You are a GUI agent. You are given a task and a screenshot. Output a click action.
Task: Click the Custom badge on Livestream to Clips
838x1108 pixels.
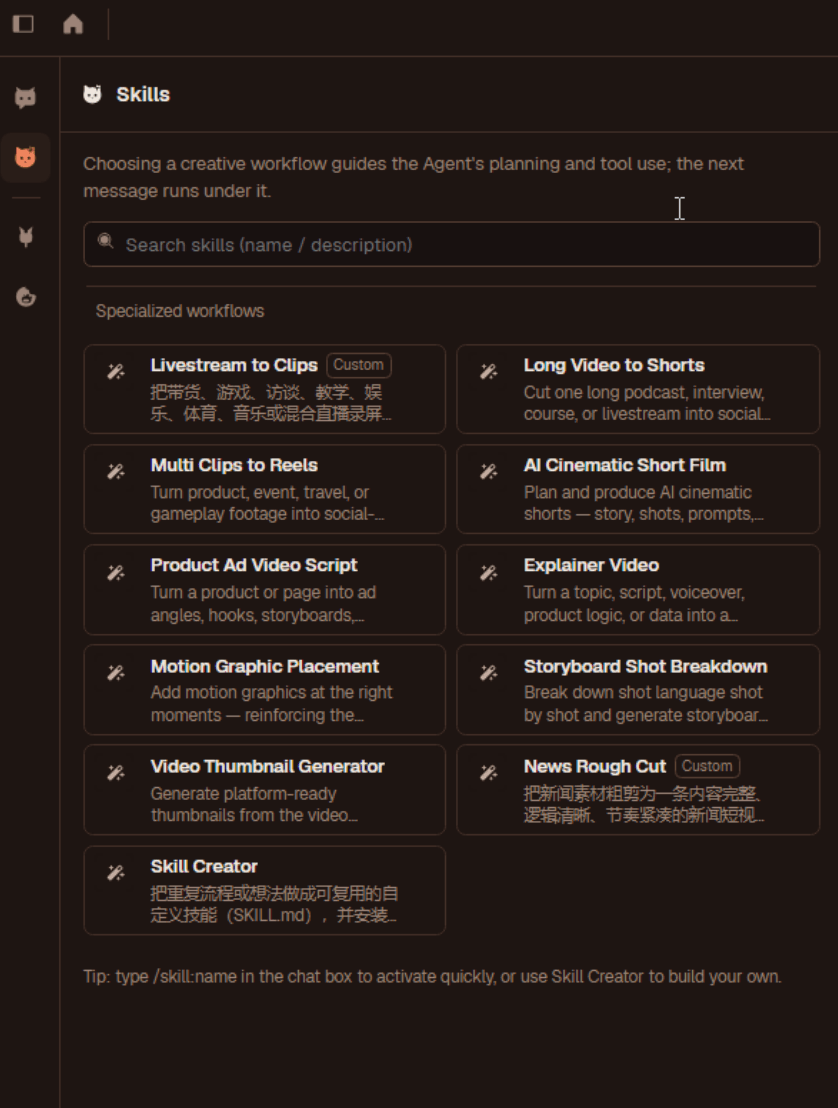(x=358, y=365)
